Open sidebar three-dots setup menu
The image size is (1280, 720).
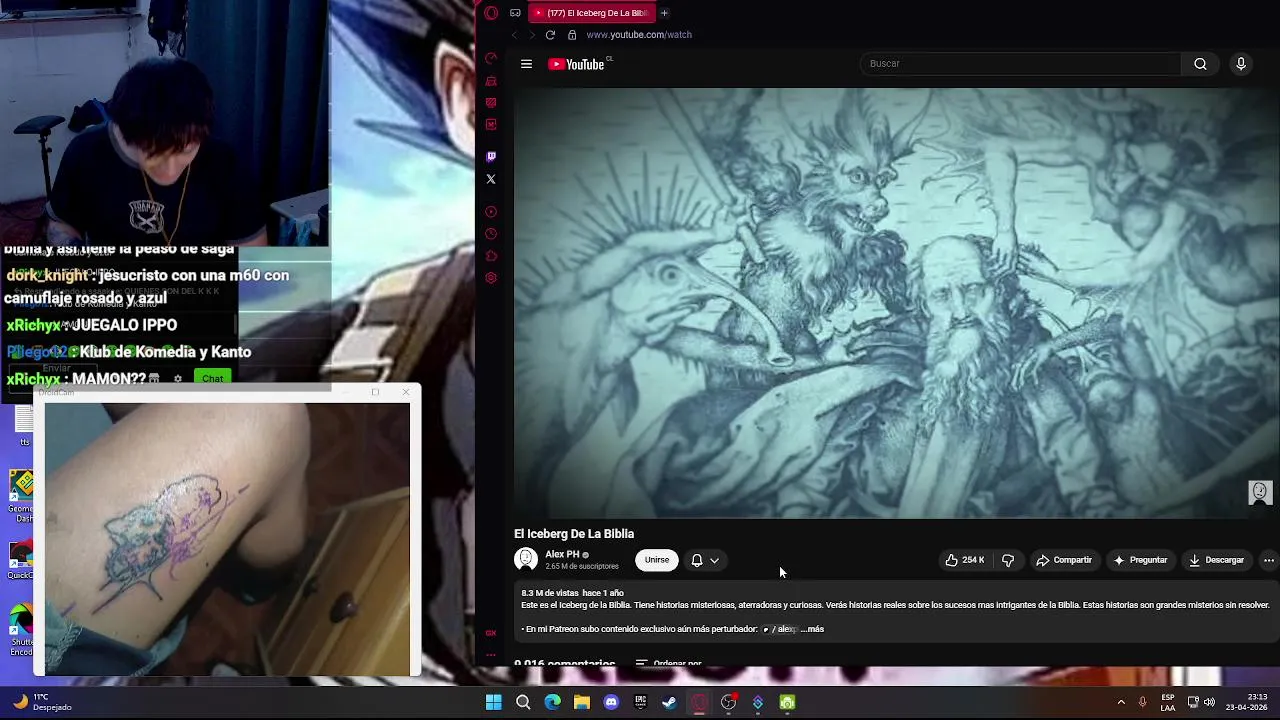point(491,654)
